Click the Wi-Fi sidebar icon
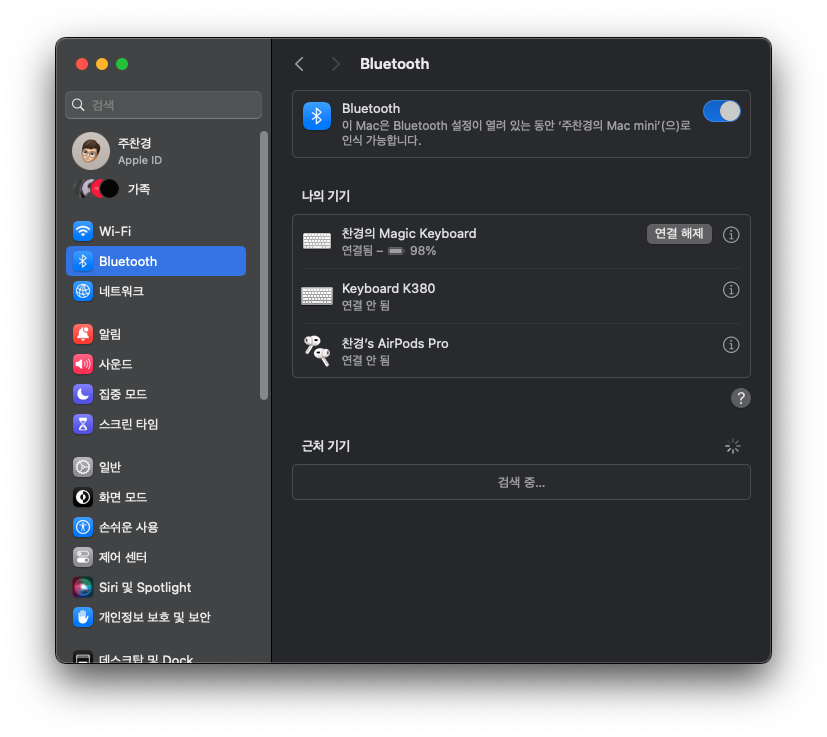The width and height of the screenshot is (827, 737). (83, 231)
